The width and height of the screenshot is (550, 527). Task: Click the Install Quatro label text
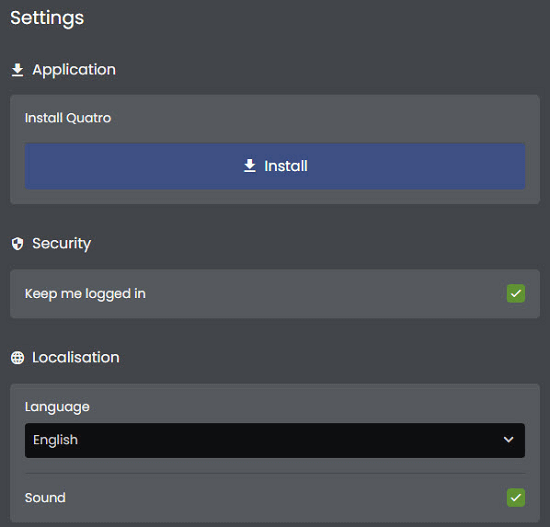click(x=68, y=118)
